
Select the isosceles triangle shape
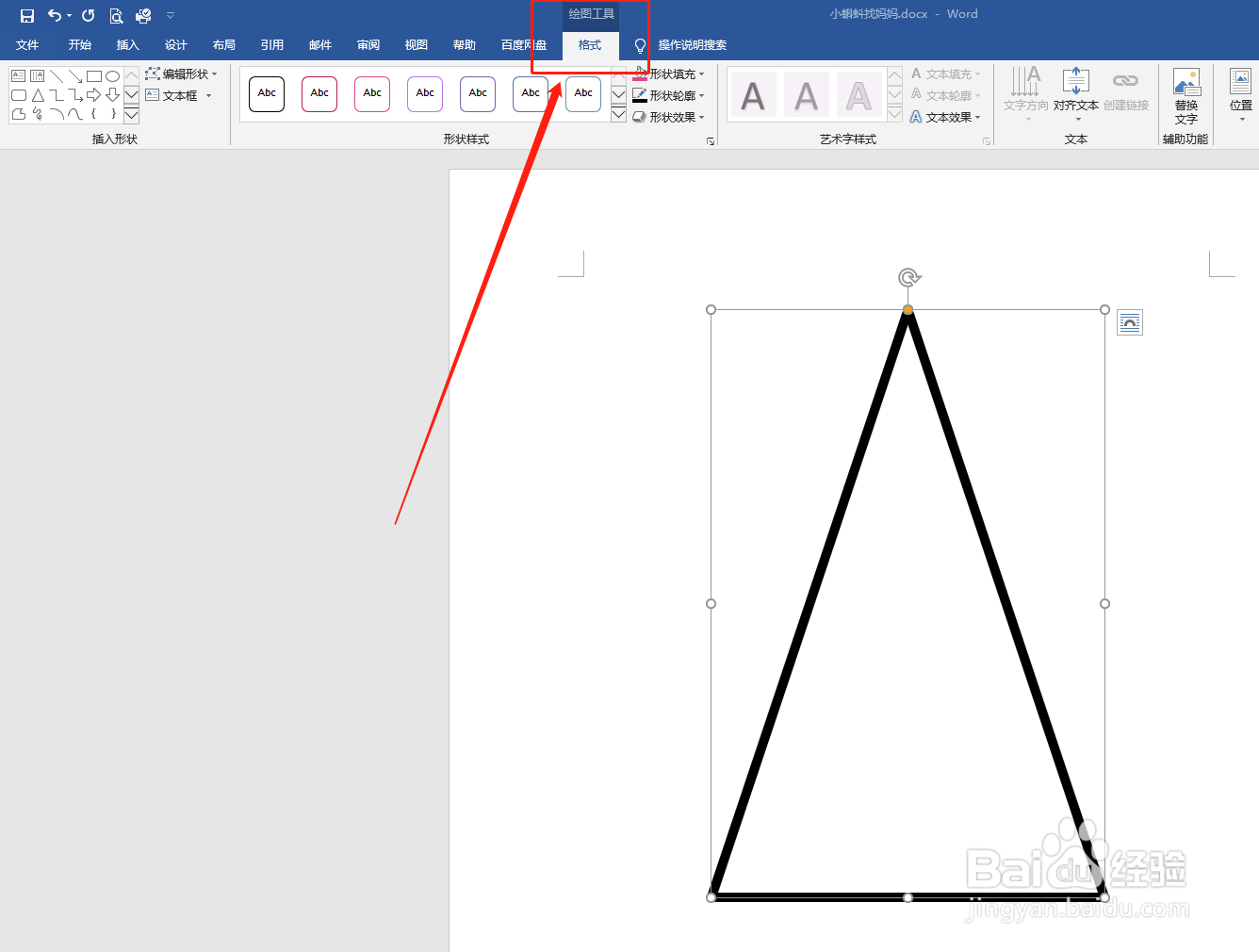pyautogui.click(x=38, y=95)
